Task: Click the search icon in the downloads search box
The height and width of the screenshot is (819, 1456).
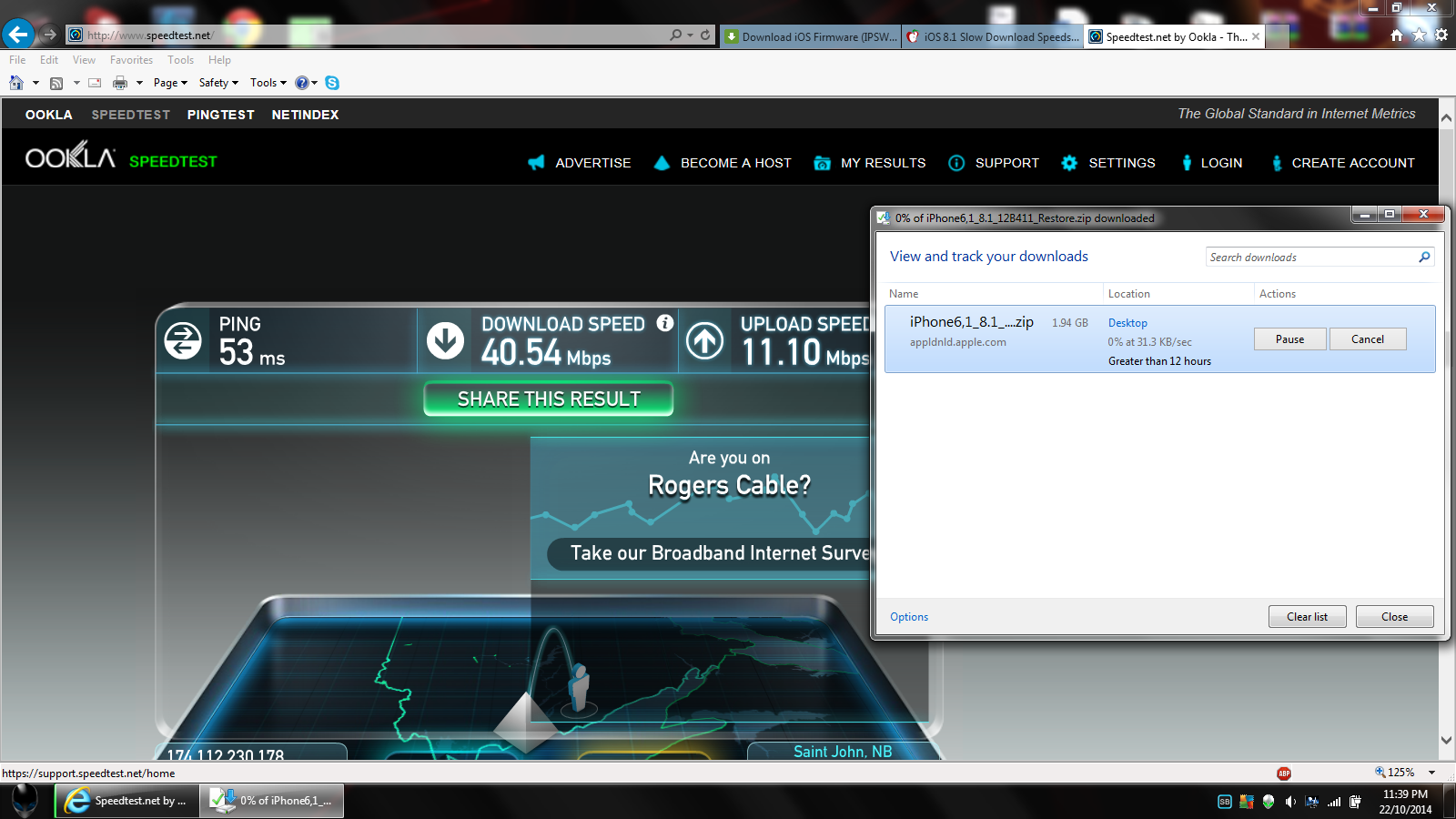Action: tap(1425, 258)
